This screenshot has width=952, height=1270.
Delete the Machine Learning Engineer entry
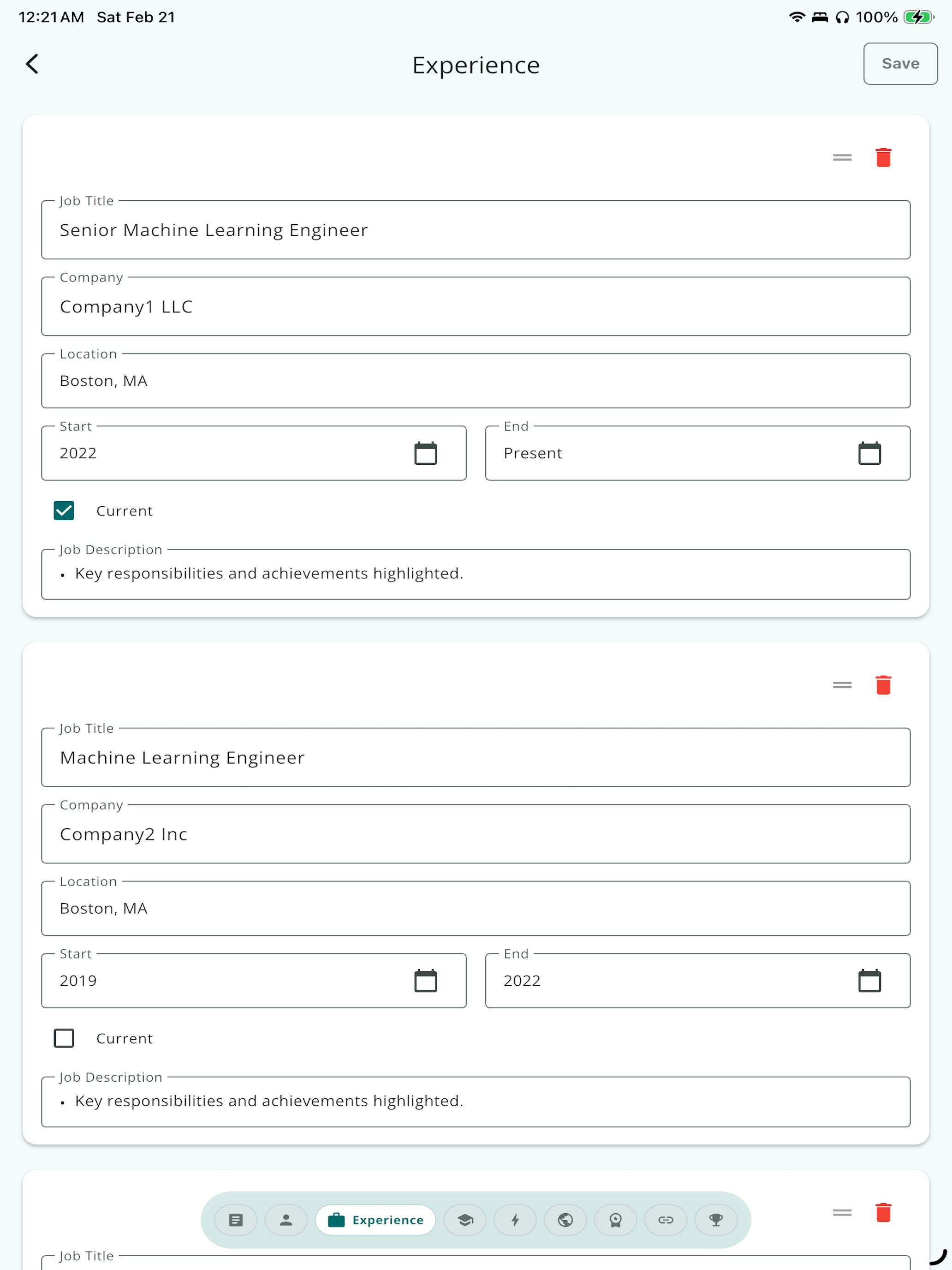(x=883, y=684)
